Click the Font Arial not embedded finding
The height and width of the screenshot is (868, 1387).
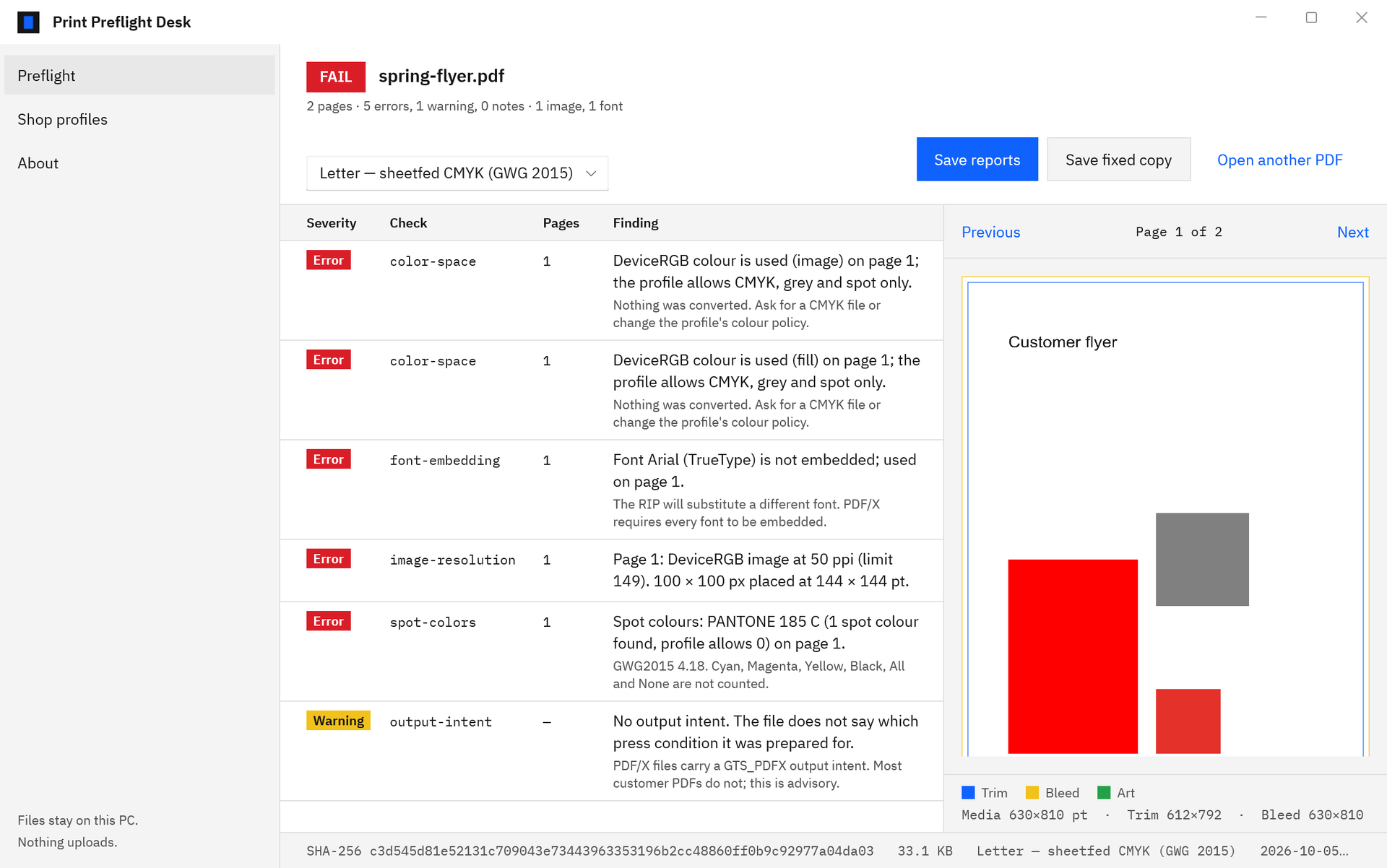764,471
